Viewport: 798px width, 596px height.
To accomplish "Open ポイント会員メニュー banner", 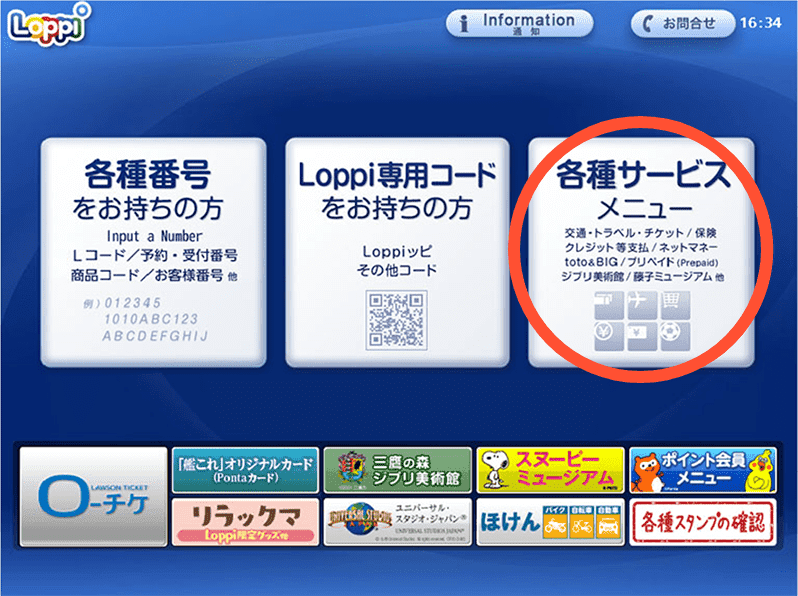I will point(703,470).
